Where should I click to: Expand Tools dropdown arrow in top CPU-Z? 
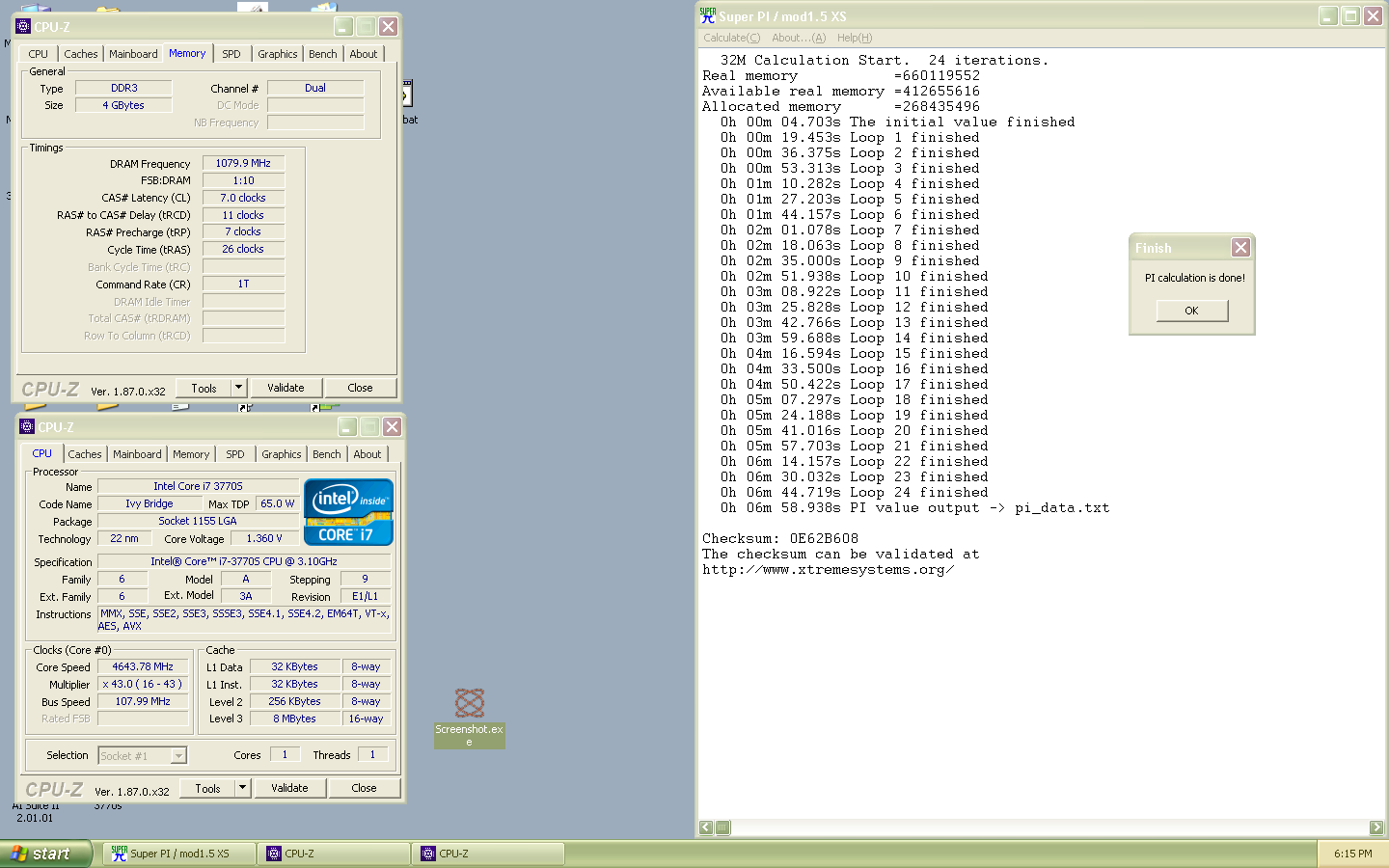coord(239,388)
